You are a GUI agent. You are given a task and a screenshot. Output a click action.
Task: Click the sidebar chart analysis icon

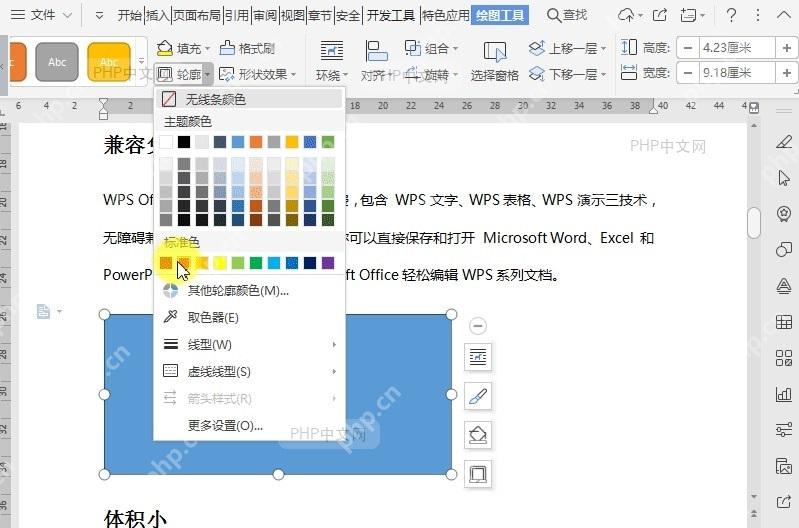[x=784, y=394]
